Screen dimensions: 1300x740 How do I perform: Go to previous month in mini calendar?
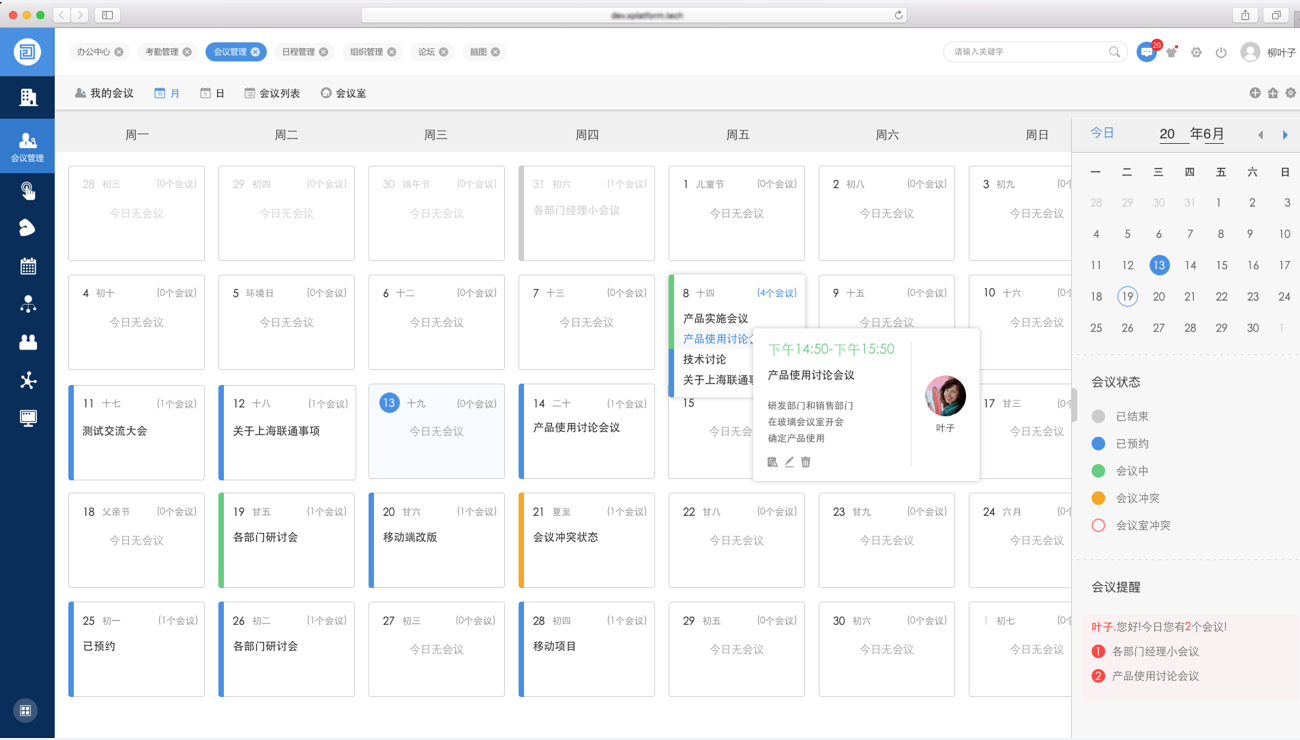click(1260, 135)
